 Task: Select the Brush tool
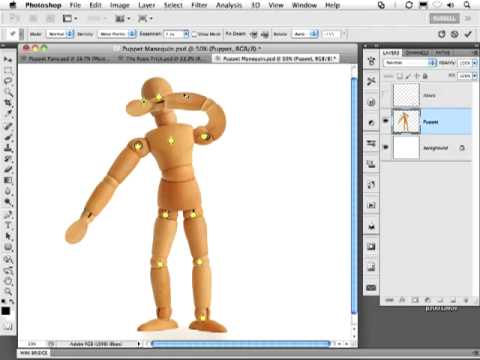8,137
